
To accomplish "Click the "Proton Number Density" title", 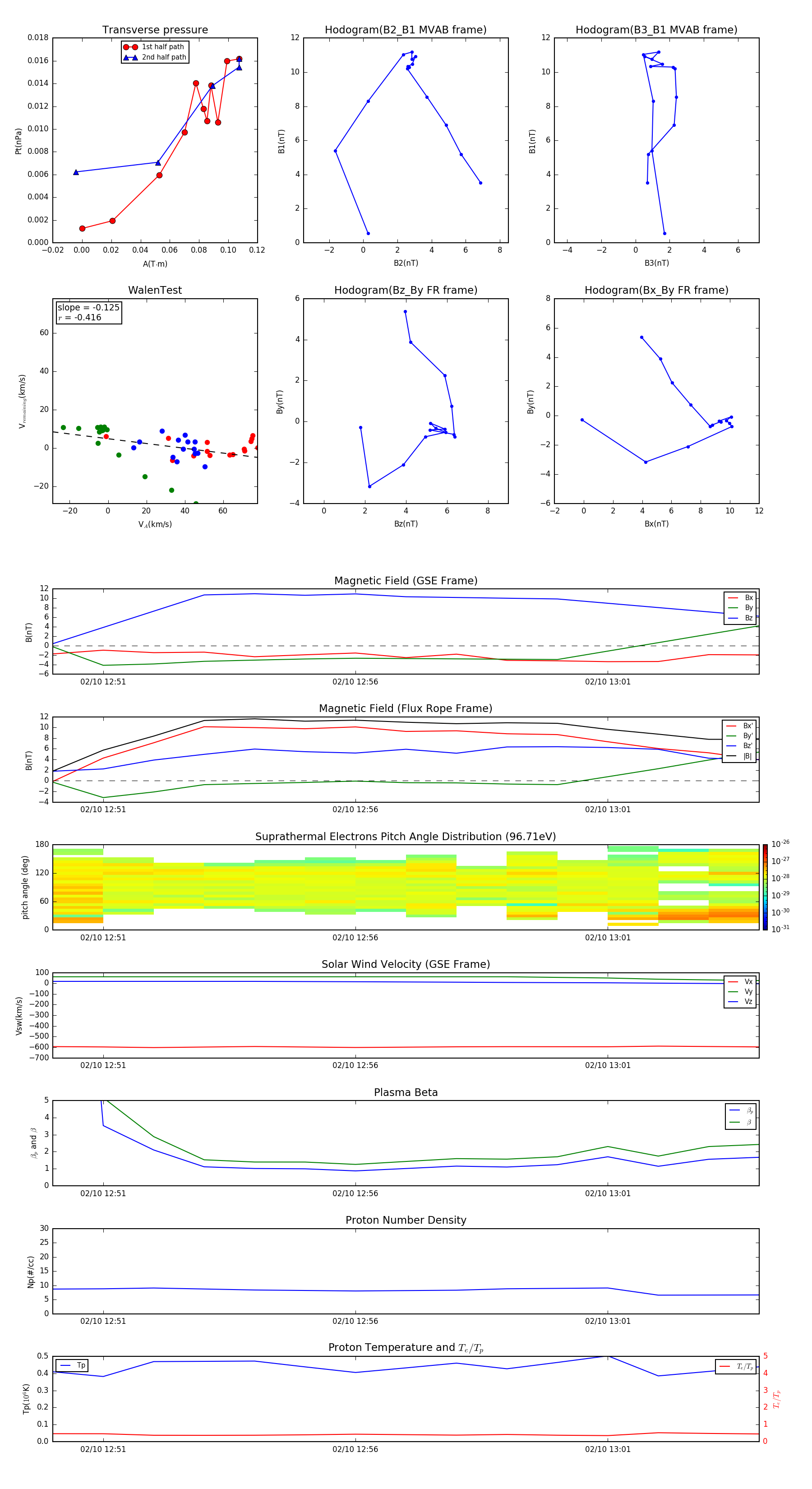I will (406, 1220).
